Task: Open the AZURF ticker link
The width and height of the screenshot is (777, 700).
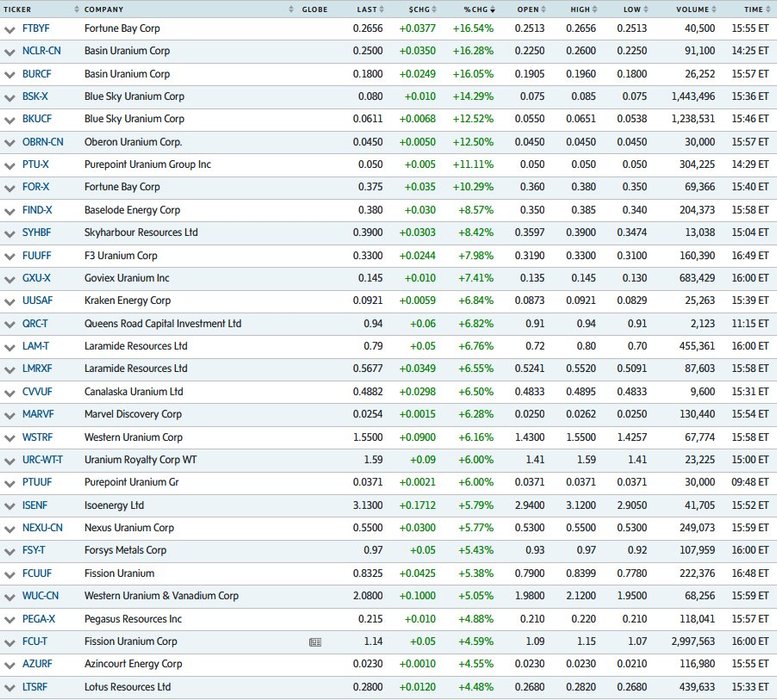Action: coord(37,663)
